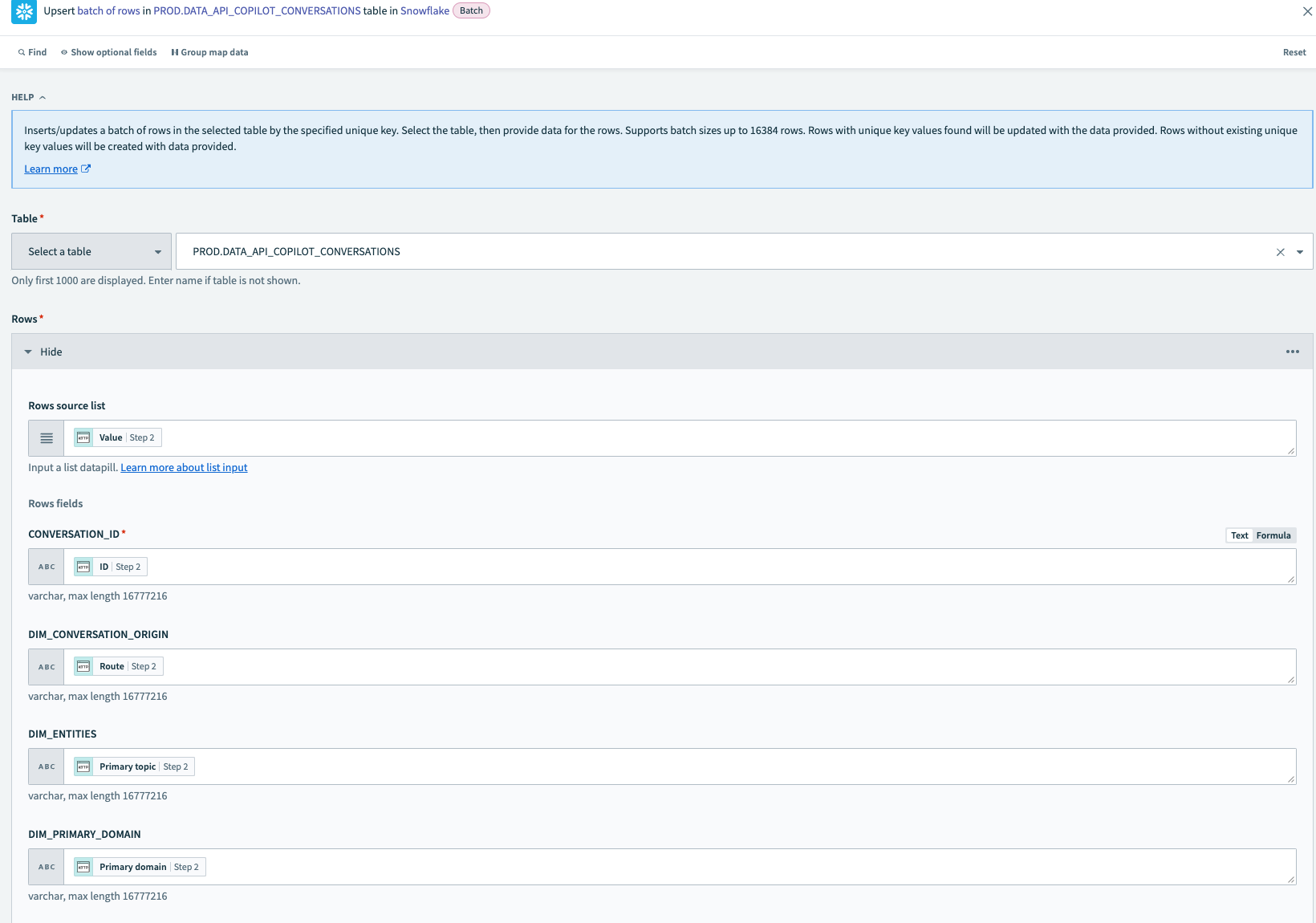This screenshot has width=1316, height=923.
Task: Clear the selected table value
Action: pos(1281,252)
